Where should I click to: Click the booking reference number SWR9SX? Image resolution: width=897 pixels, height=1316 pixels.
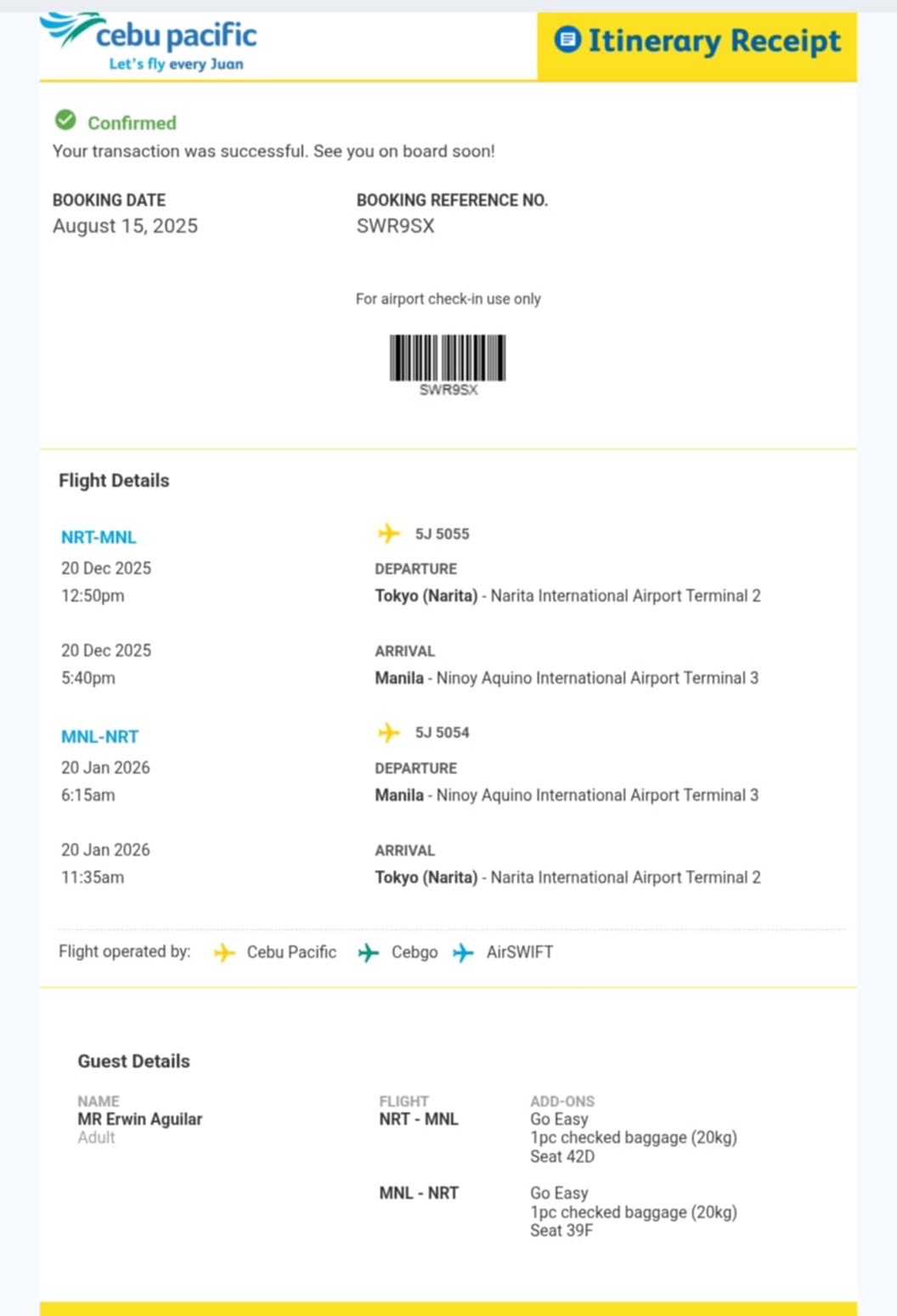click(395, 226)
